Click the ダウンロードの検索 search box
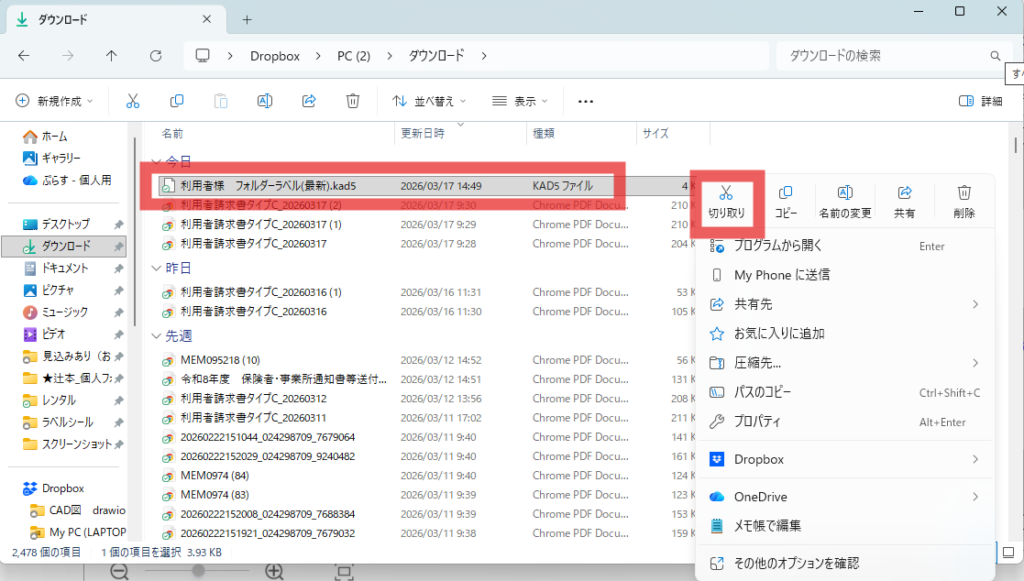This screenshot has width=1024, height=581. pos(880,56)
